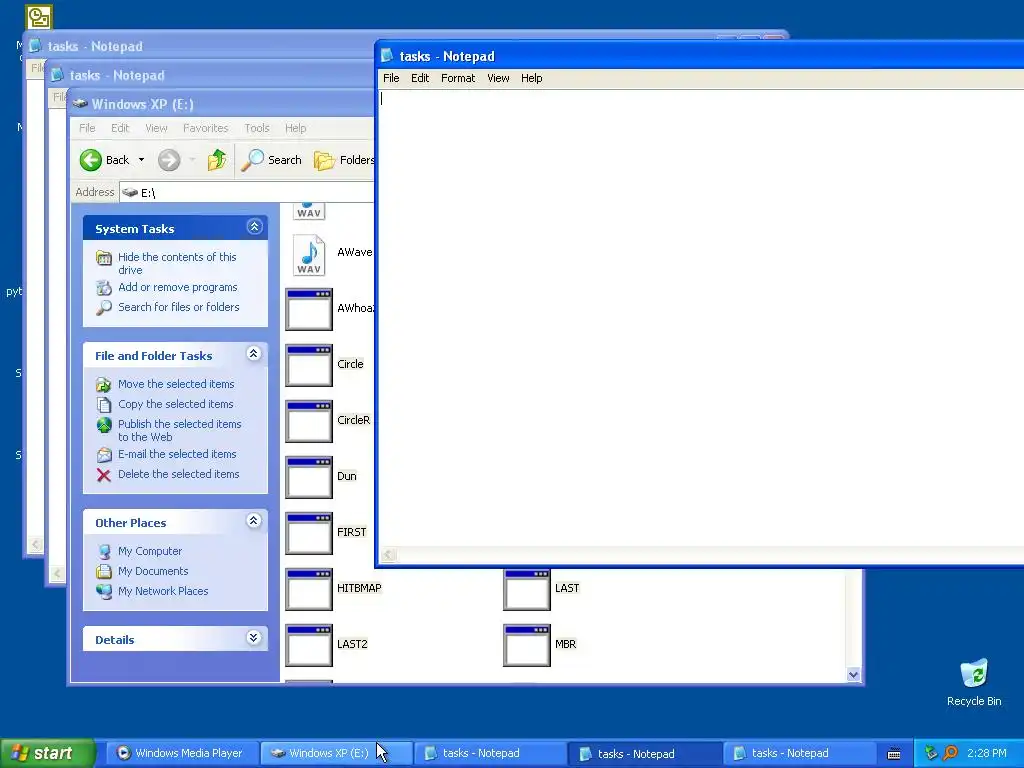1024x768 pixels.
Task: Select the AWave WAV file icon
Action: point(309,255)
